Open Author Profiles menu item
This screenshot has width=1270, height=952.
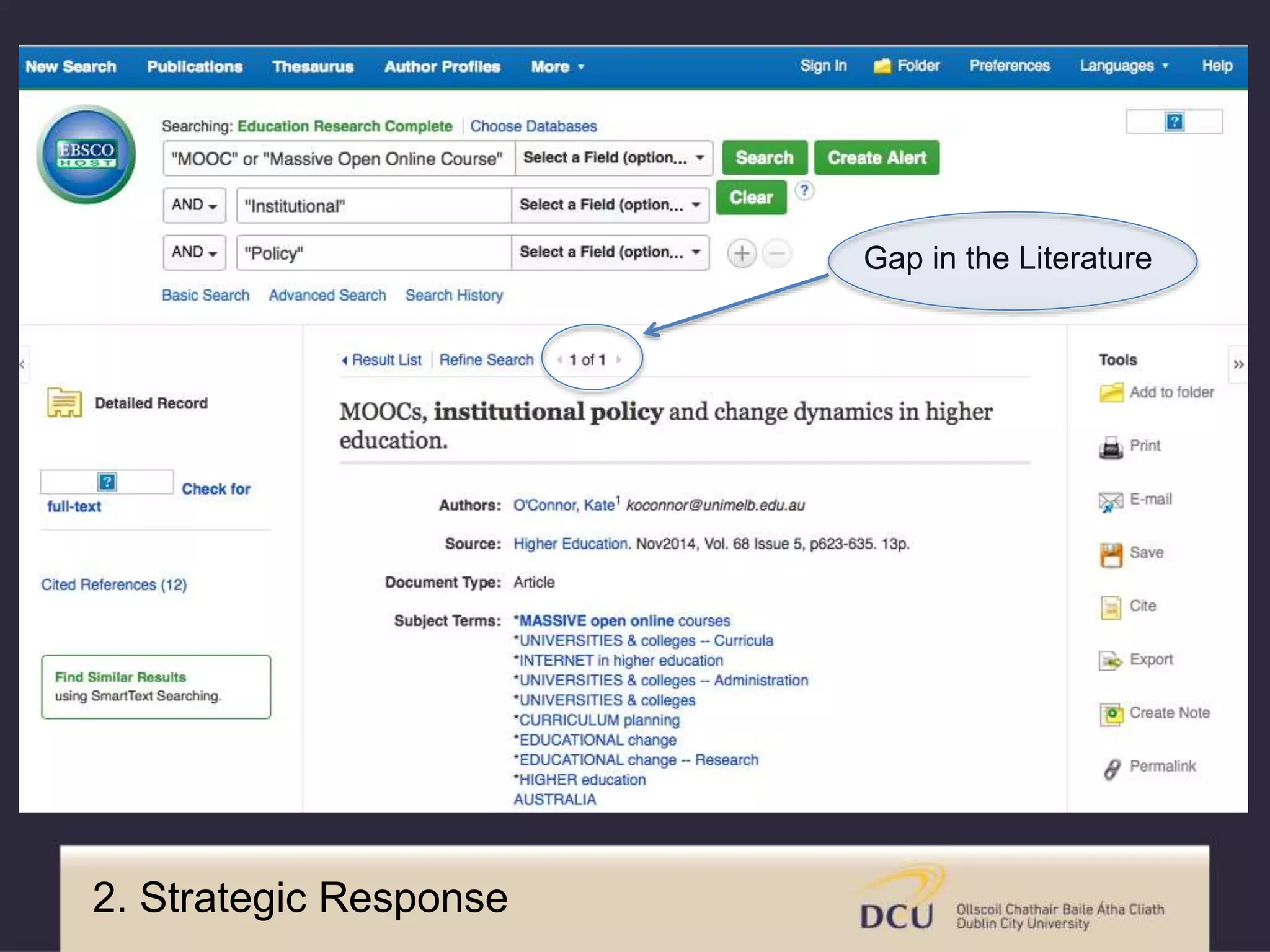click(x=442, y=66)
